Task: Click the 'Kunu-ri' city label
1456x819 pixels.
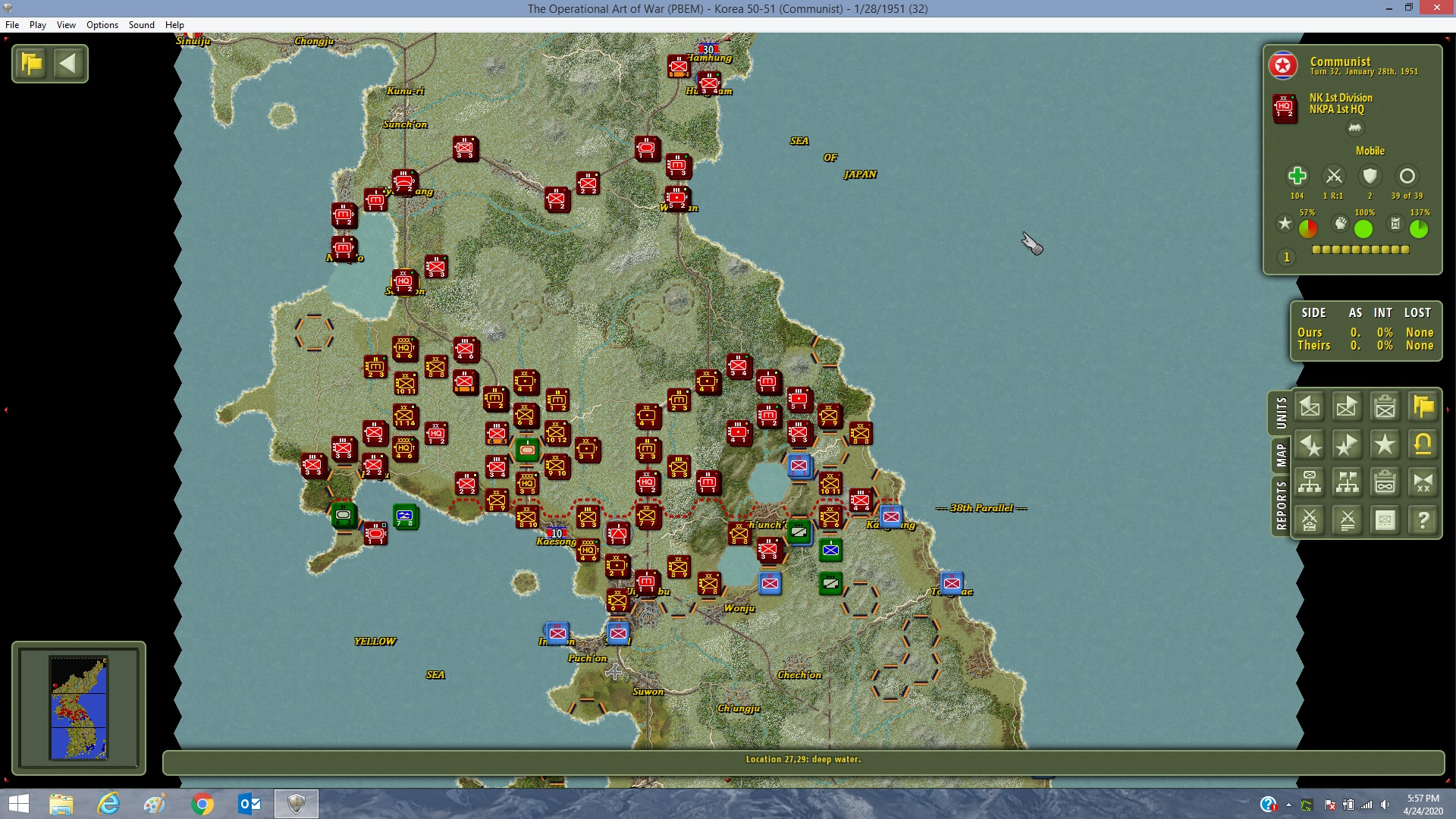Action: pos(405,91)
